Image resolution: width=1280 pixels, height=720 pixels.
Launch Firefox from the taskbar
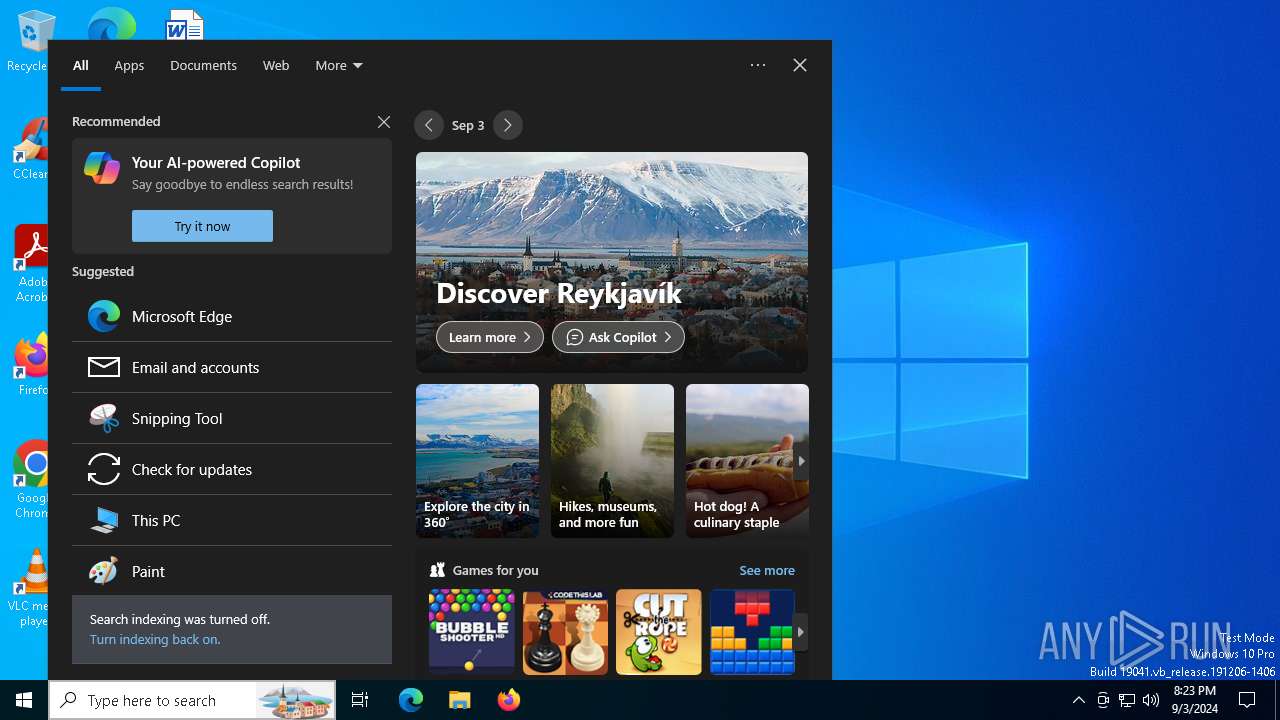[509, 700]
